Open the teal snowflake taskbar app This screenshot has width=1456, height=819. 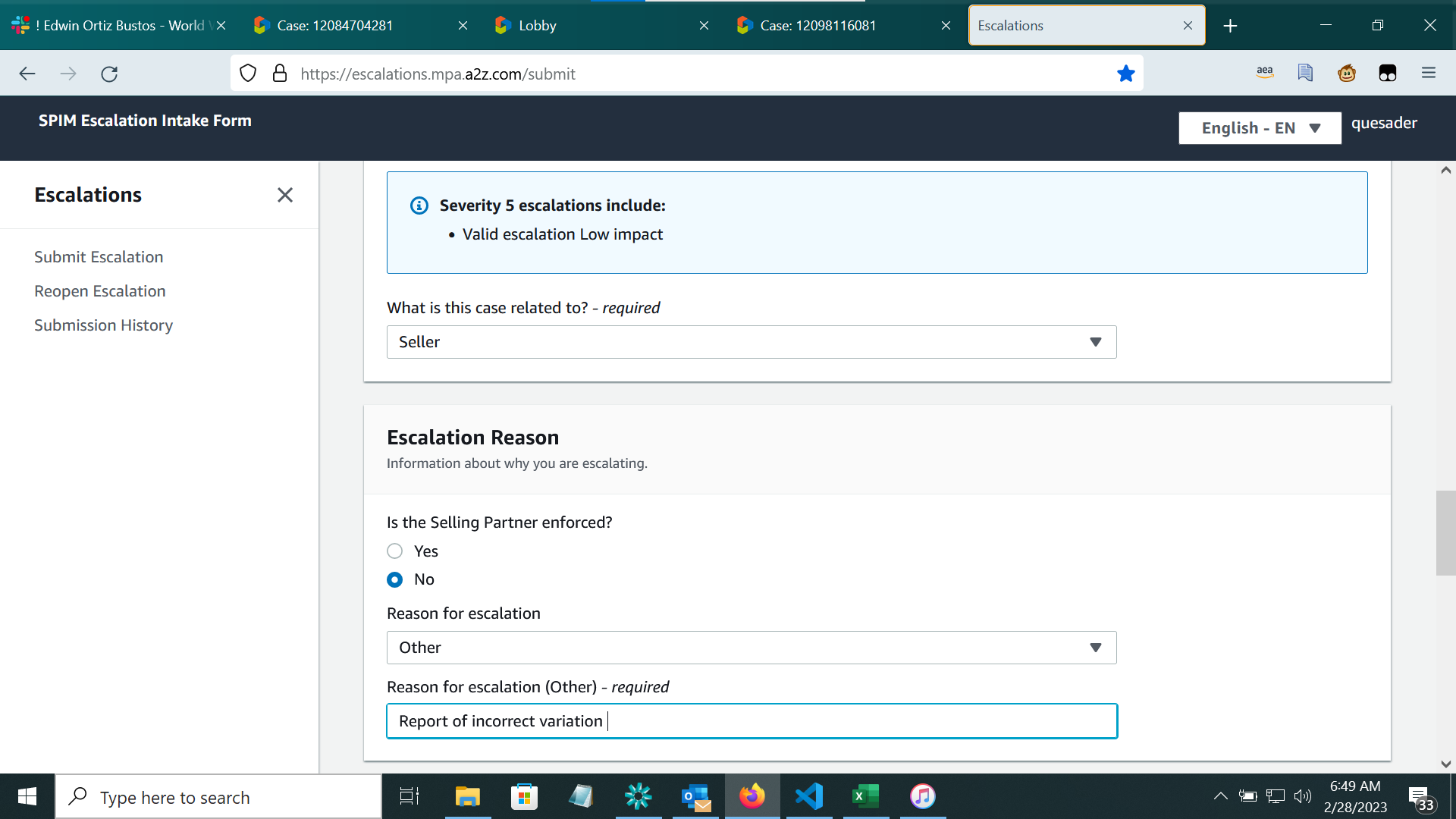pyautogui.click(x=638, y=796)
